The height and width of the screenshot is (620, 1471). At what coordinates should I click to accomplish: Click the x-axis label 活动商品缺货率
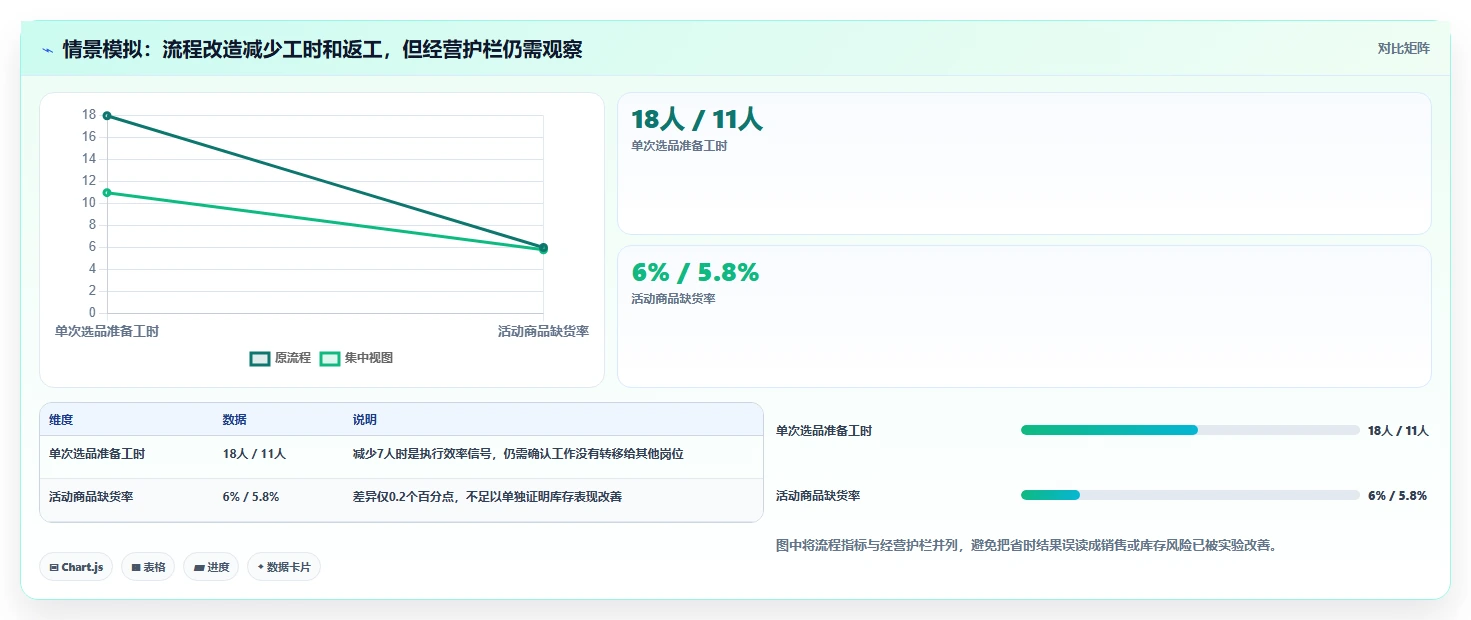[543, 331]
